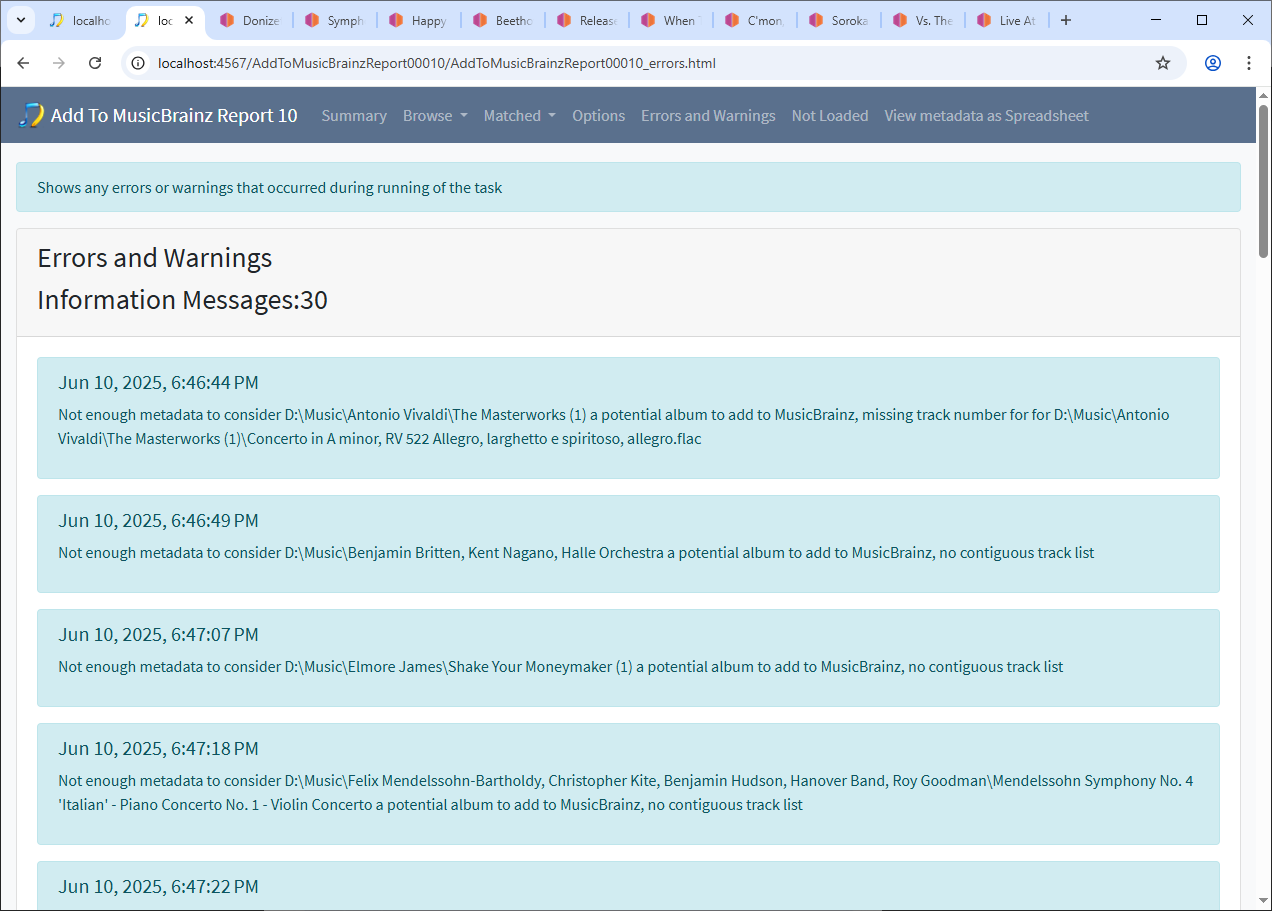Go to Errors and Warnings page
The image size is (1272, 911).
708,115
